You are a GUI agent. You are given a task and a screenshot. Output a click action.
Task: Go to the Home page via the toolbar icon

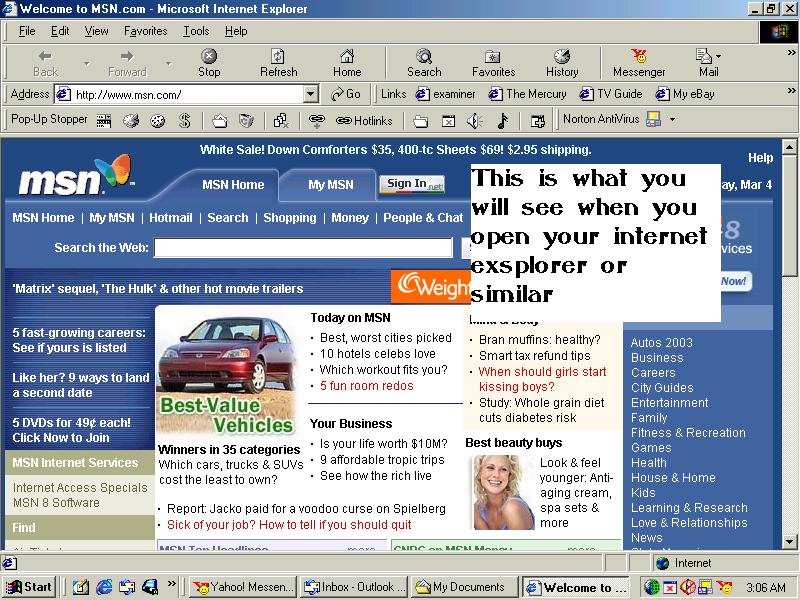pyautogui.click(x=347, y=63)
